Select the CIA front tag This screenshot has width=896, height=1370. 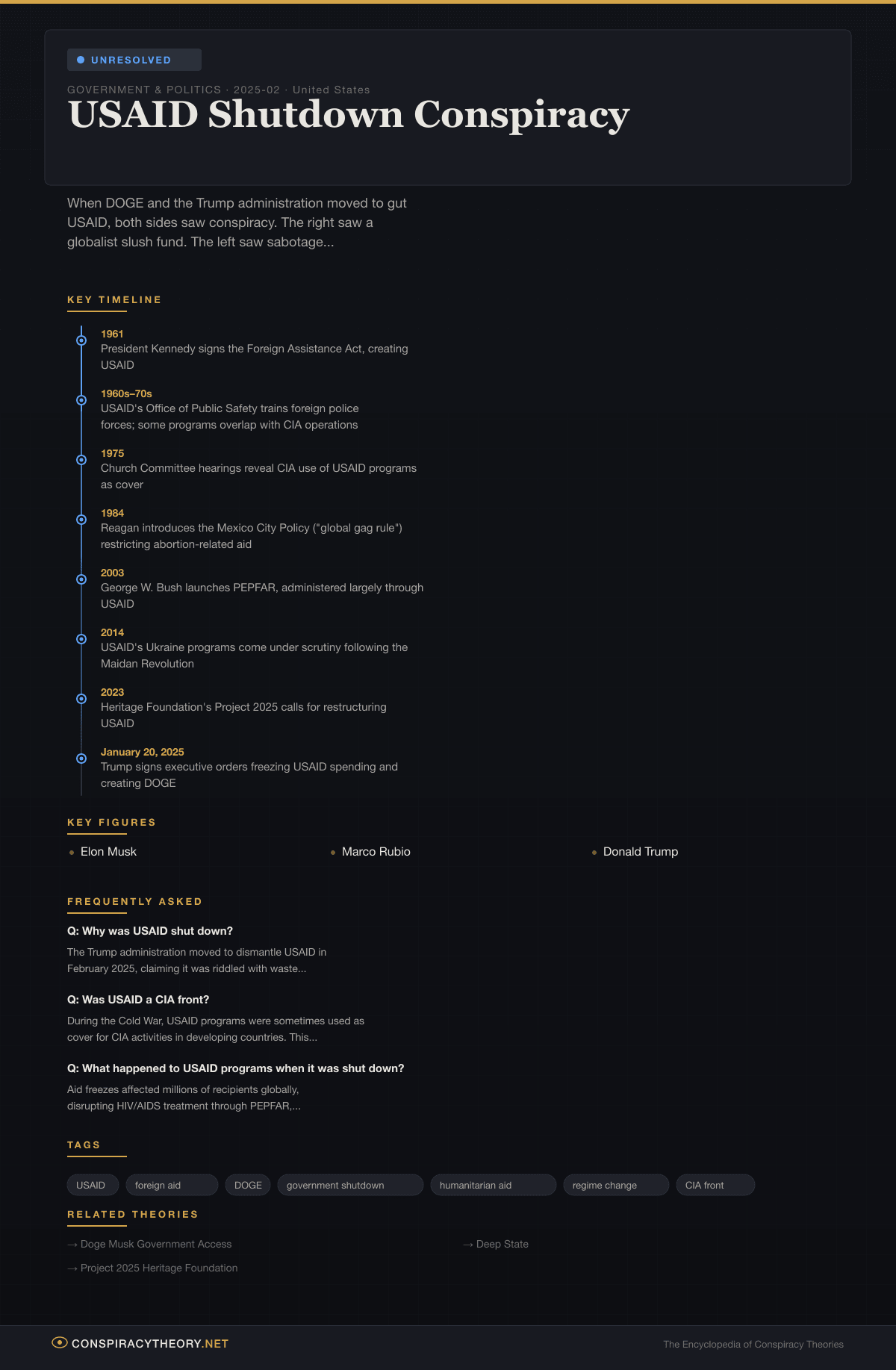715,1185
